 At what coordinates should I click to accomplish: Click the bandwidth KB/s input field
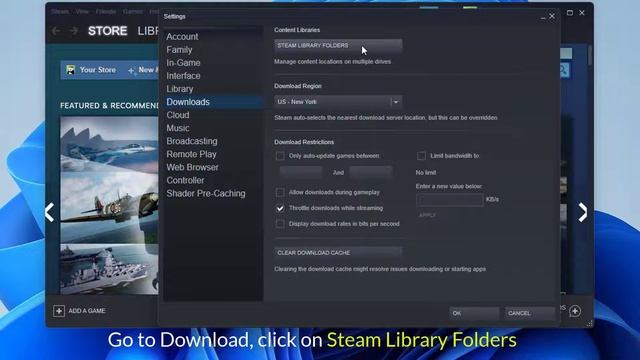(449, 200)
